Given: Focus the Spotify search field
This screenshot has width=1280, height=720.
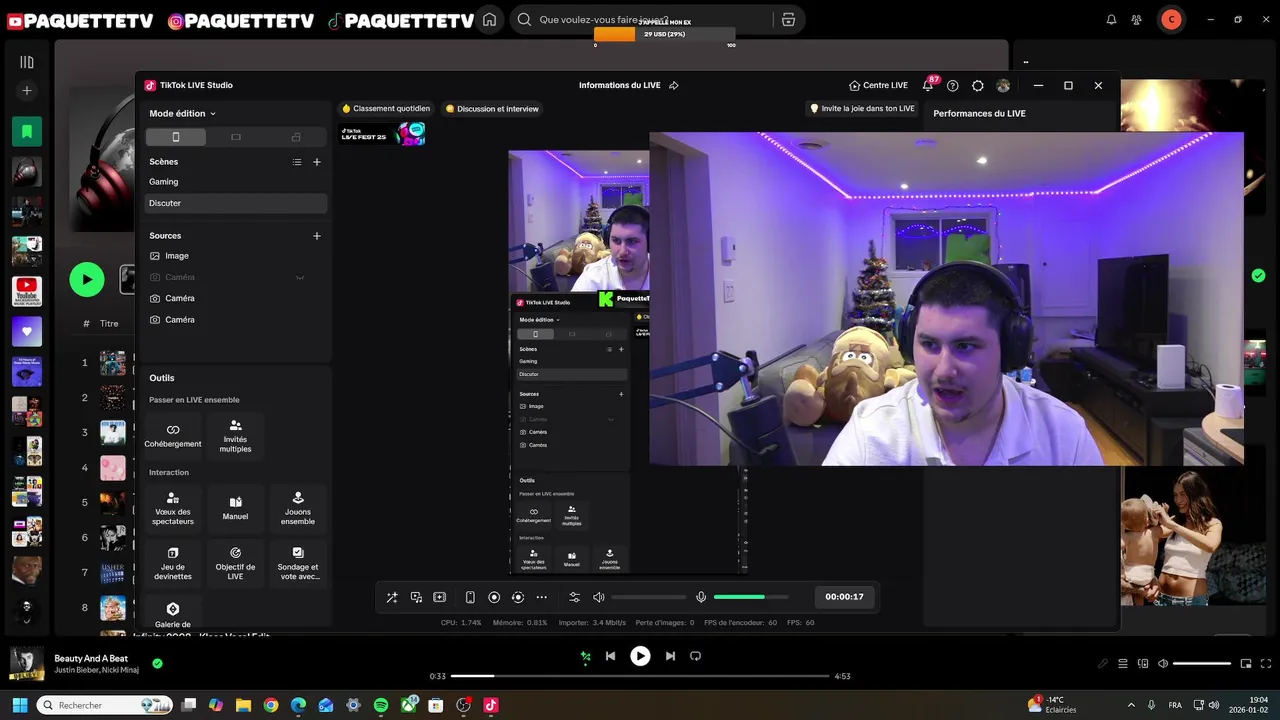Looking at the screenshot, I should 640,20.
